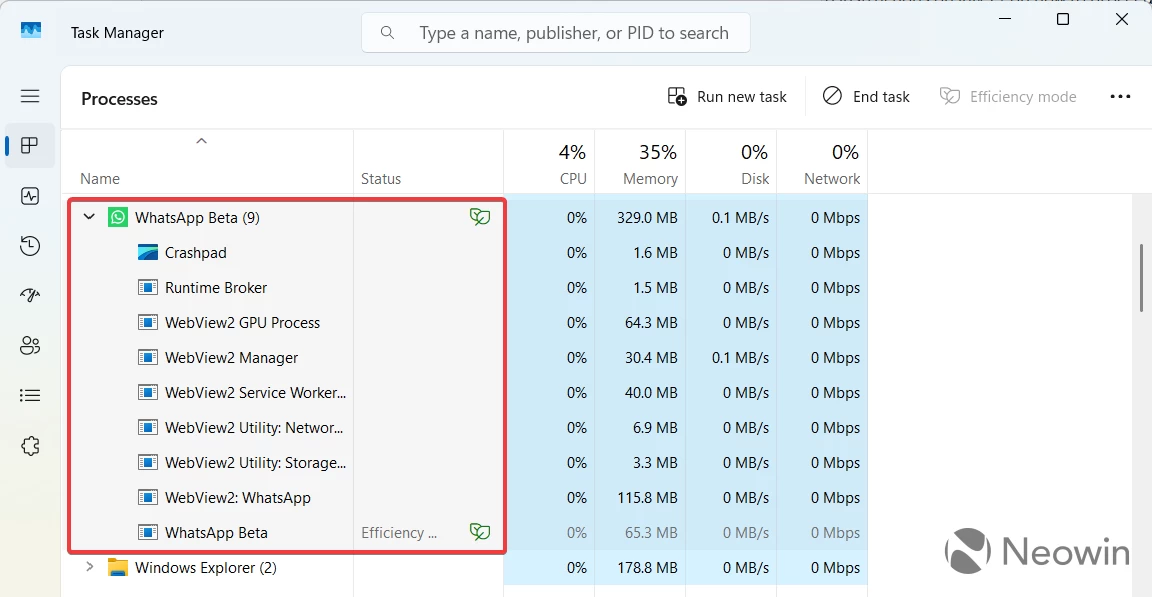Select the Runtime Broker process row
Screen dimensions: 1152x597
pyautogui.click(x=216, y=288)
